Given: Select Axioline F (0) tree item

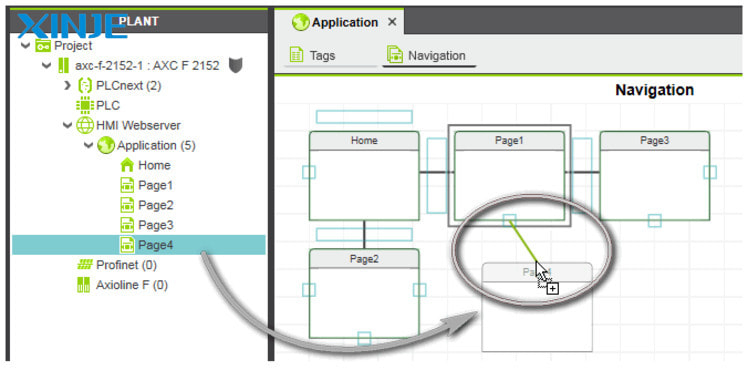Looking at the screenshot, I should pyautogui.click(x=132, y=285).
